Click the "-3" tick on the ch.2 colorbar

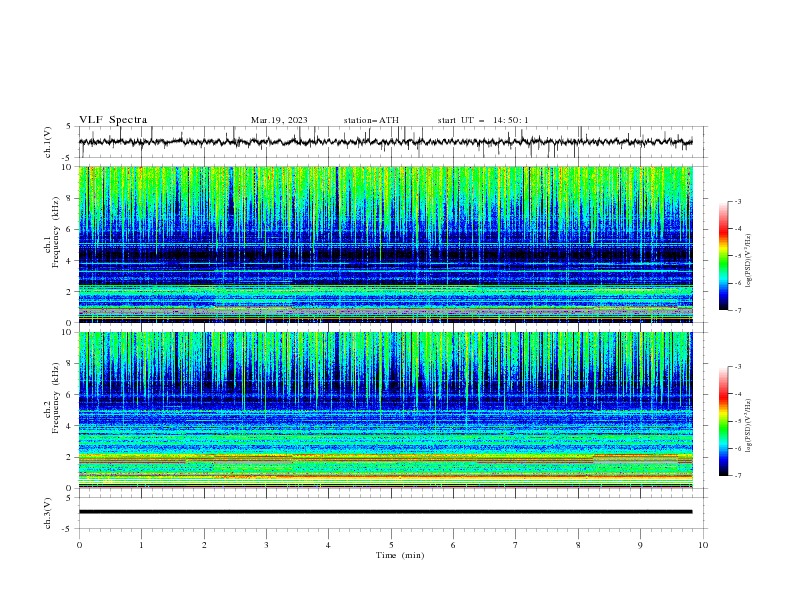(x=738, y=367)
